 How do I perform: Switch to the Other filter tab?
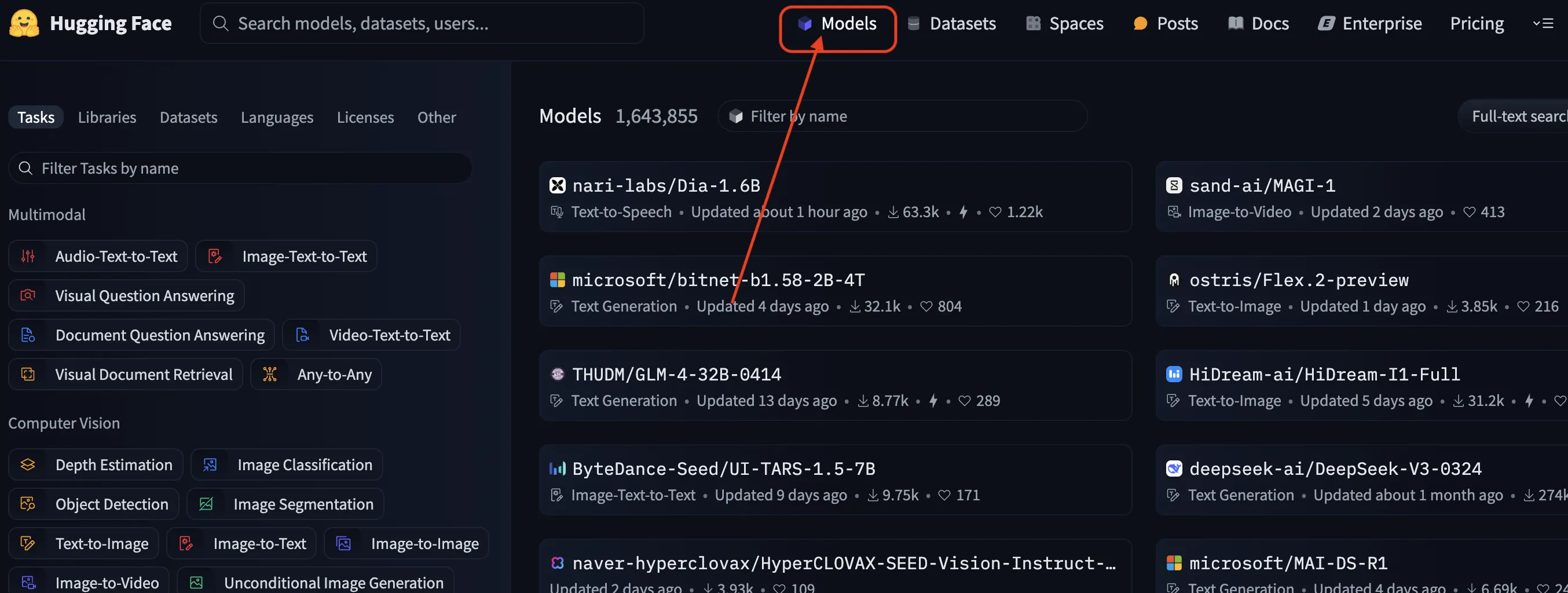[x=437, y=117]
